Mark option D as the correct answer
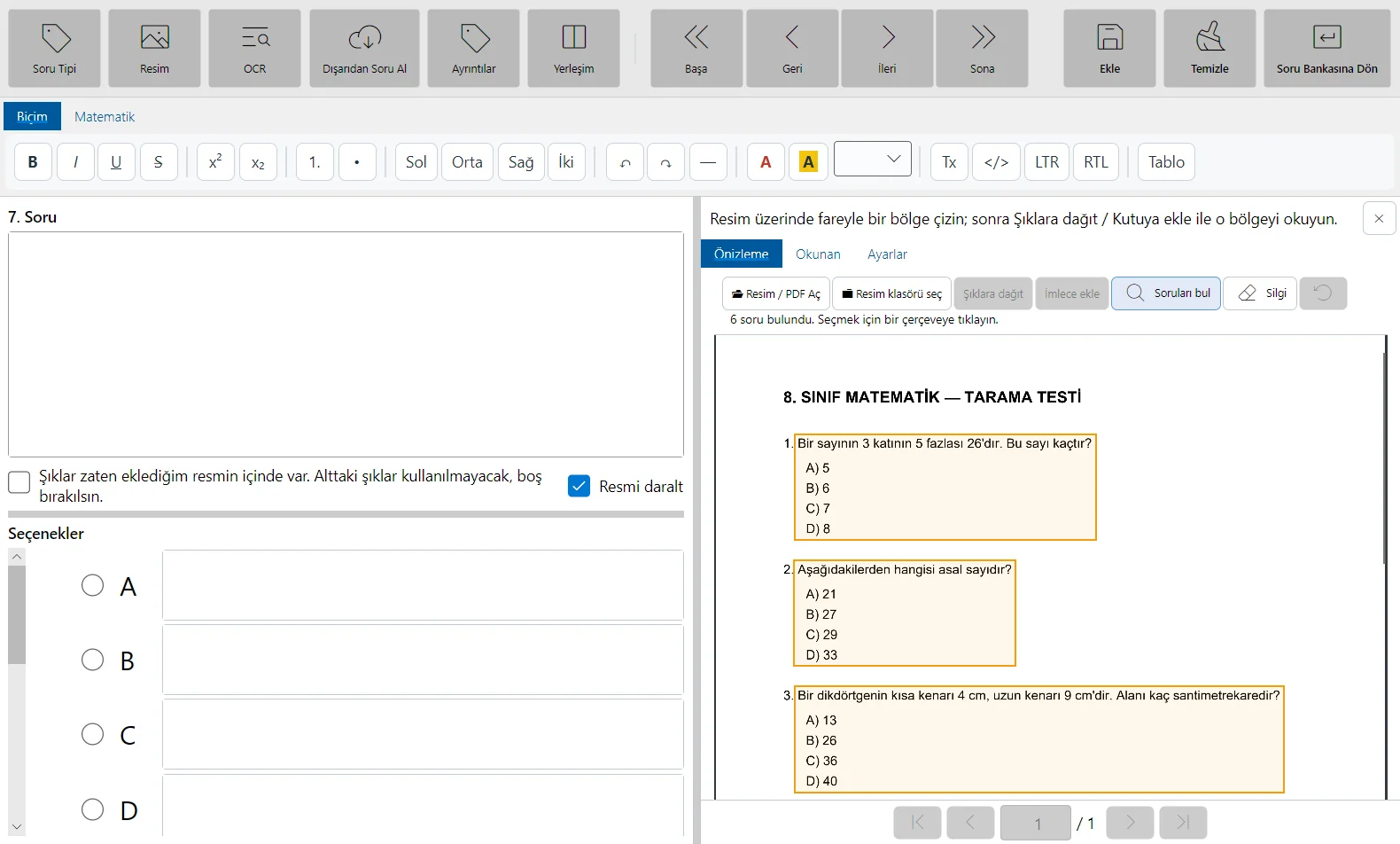Screen dimensions: 1400x844 pos(92,809)
